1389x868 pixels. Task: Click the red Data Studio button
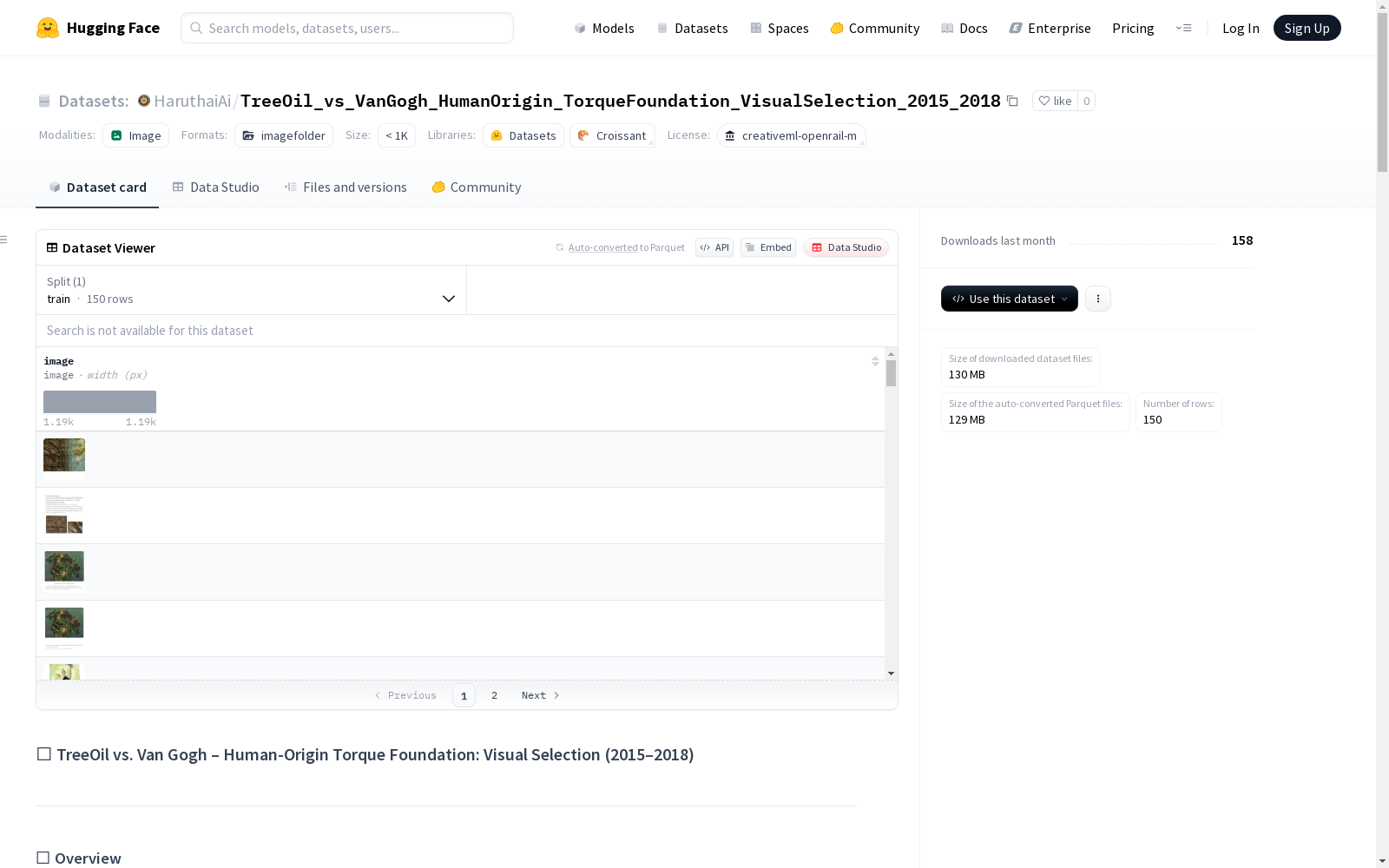[846, 247]
